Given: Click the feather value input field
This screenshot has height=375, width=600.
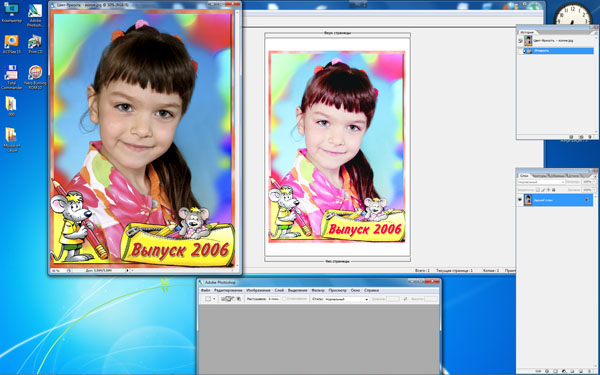Looking at the screenshot, I should pos(274,299).
